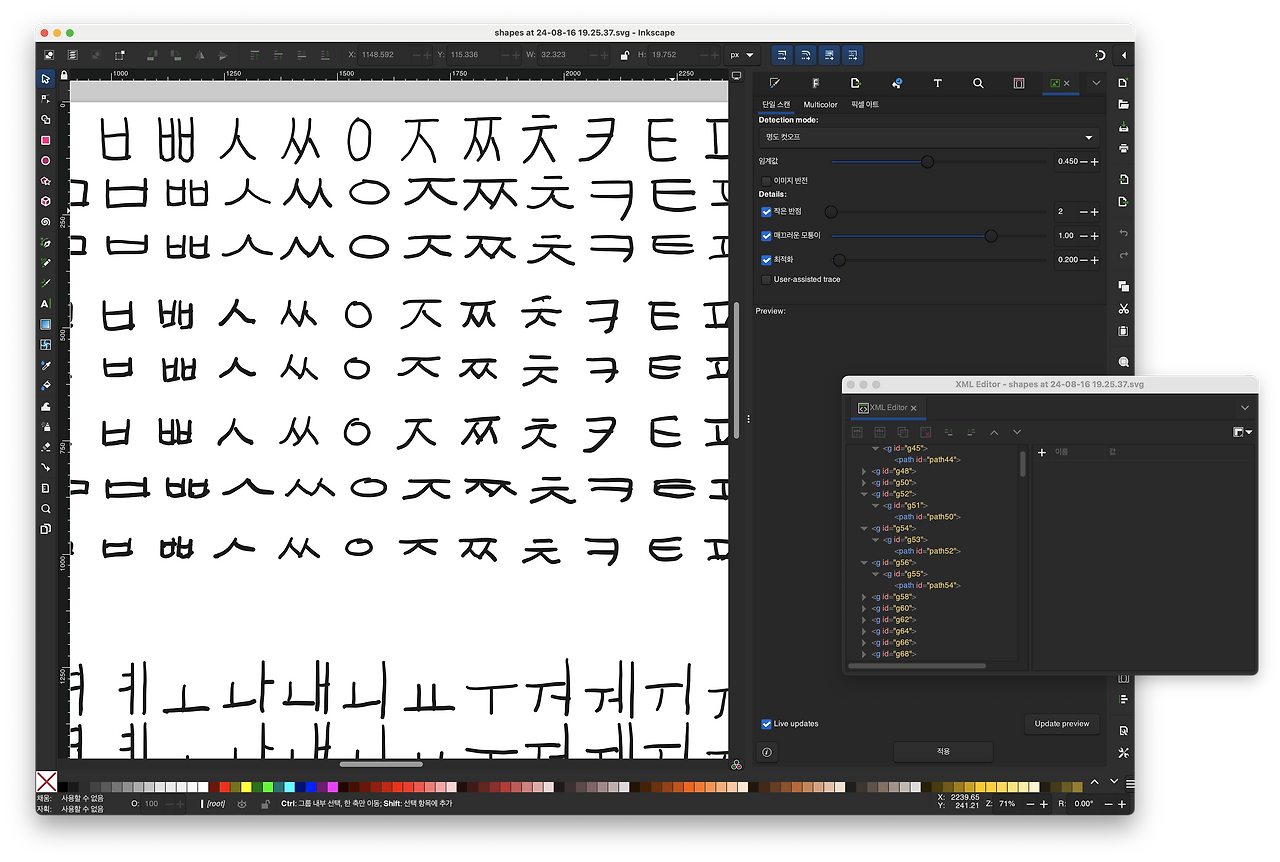Click the Print icon in right command bar
The width and height of the screenshot is (1280, 862).
pos(1124,149)
